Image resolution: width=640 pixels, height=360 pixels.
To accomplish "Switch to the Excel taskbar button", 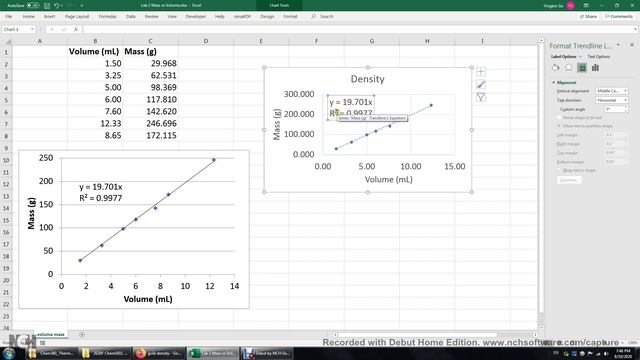I will (213, 353).
